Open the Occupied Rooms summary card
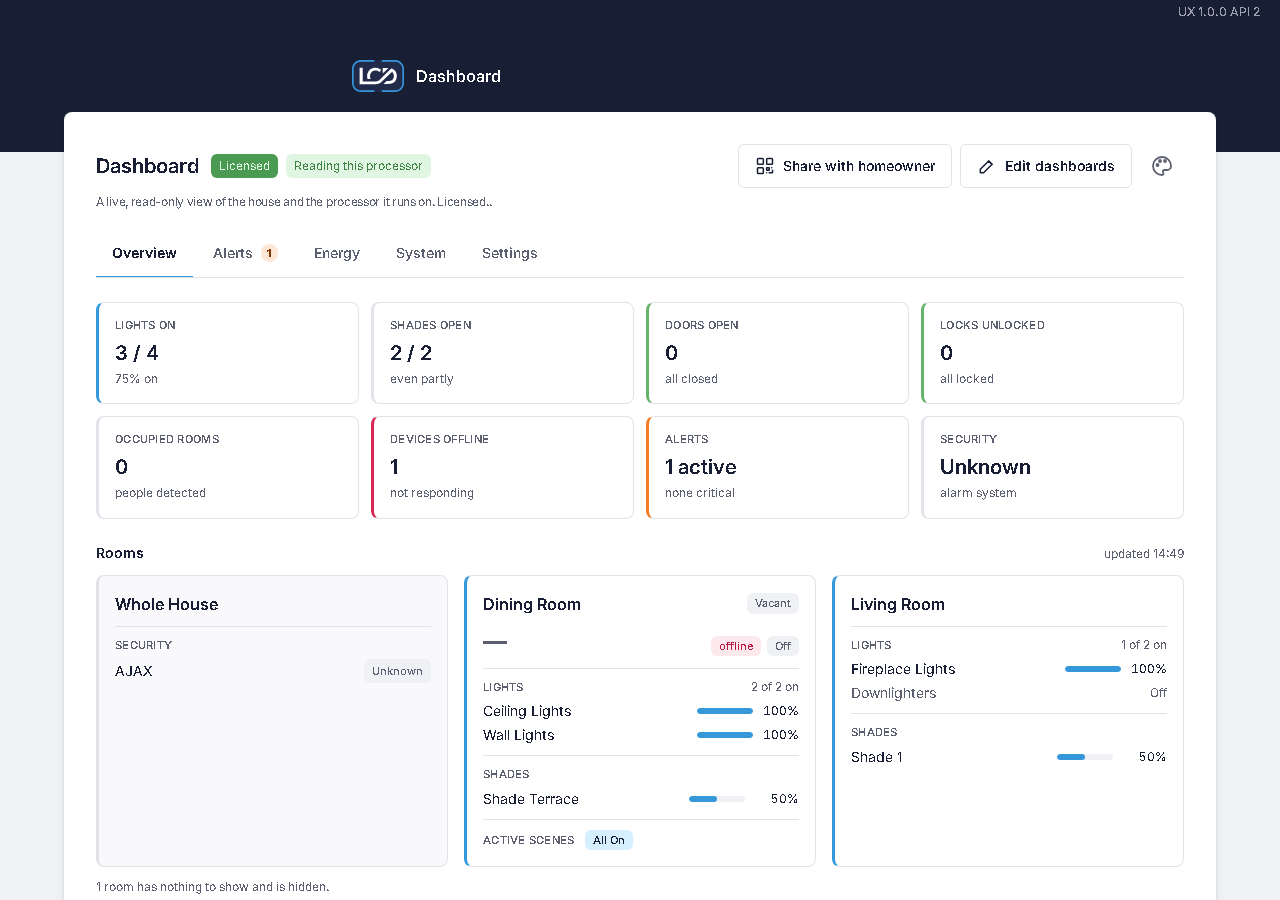1280x900 pixels. pos(227,467)
